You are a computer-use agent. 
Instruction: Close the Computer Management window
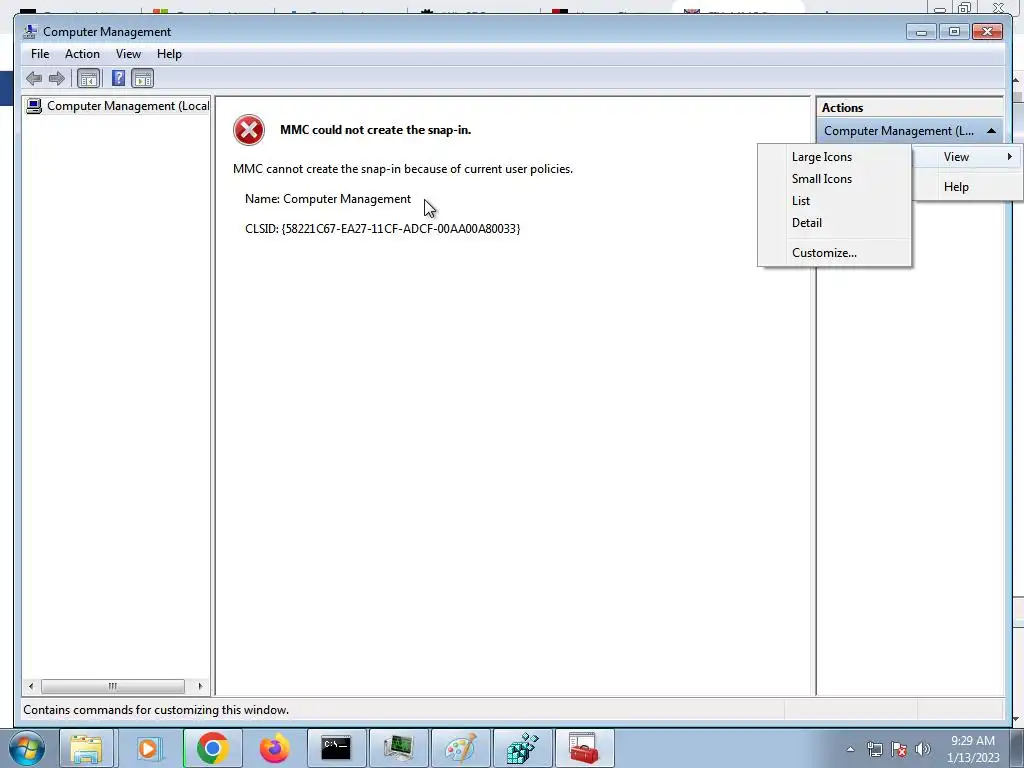(987, 31)
